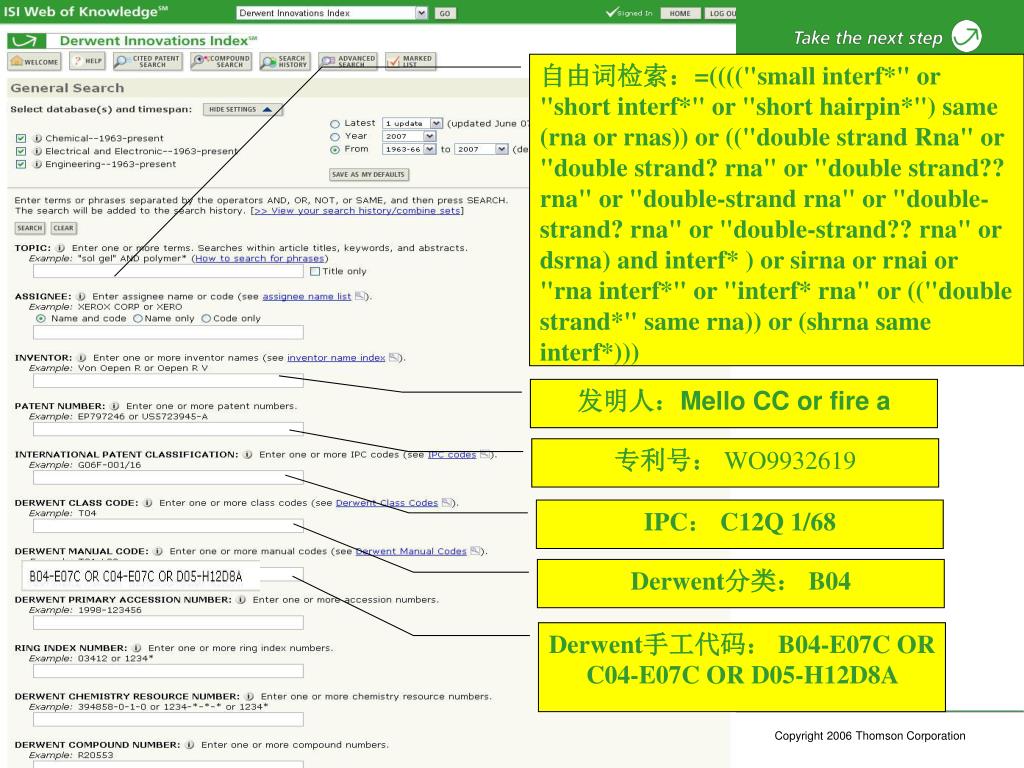Image resolution: width=1024 pixels, height=768 pixels.
Task: Open info icon for Derwent Class Code
Action: coord(148,503)
